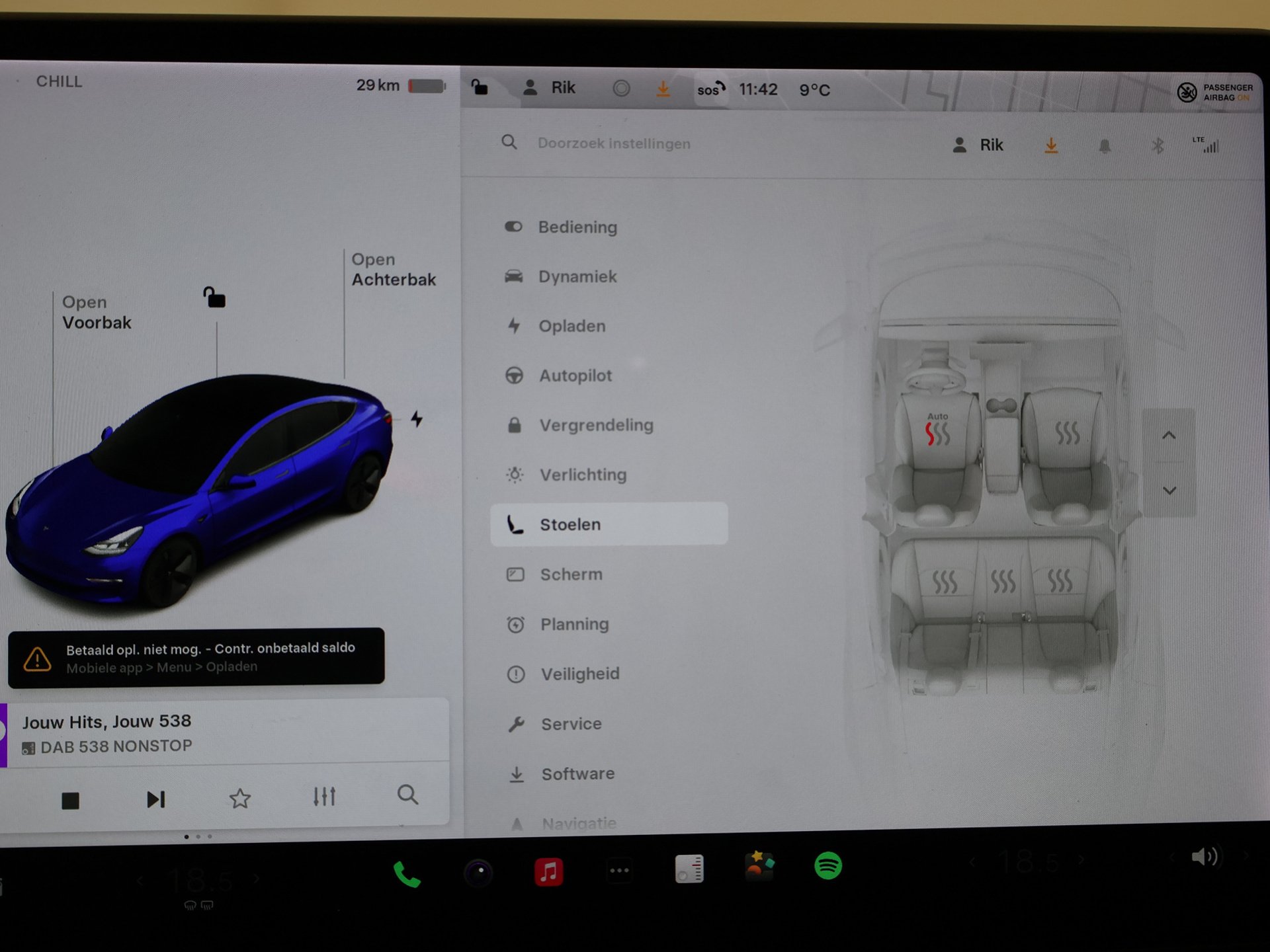
Task: Click the Doorzoek instellingen search field
Action: pos(613,143)
